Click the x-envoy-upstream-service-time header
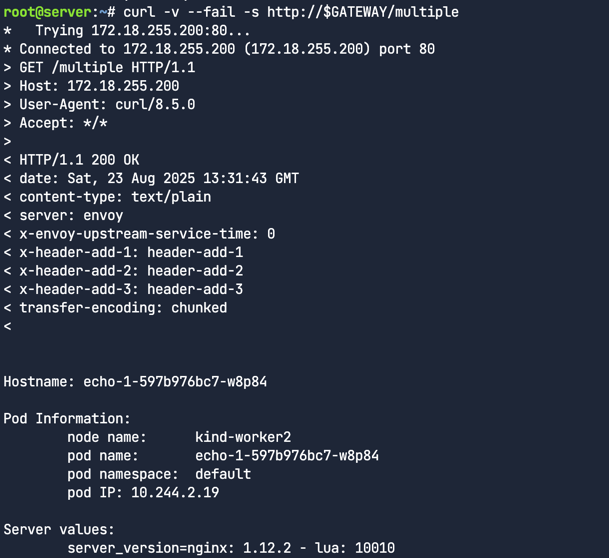Viewport: 609px width, 558px height. point(147,234)
